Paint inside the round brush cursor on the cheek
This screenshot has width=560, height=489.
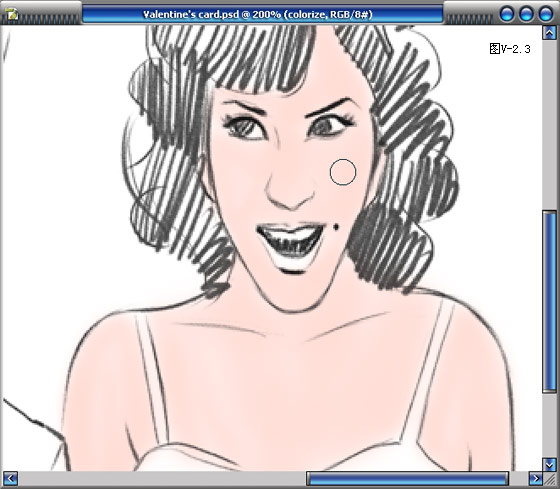tap(343, 172)
